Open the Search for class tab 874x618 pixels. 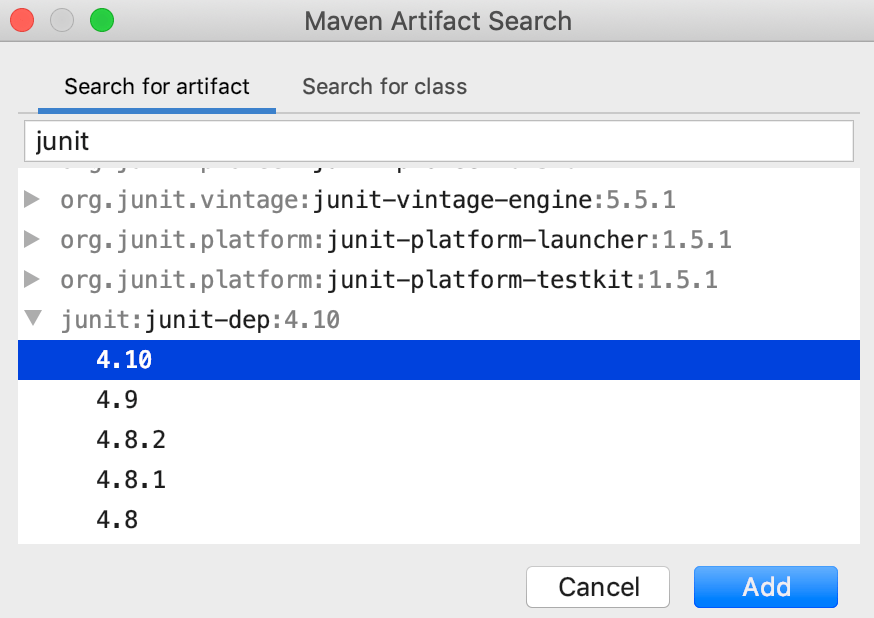click(384, 87)
